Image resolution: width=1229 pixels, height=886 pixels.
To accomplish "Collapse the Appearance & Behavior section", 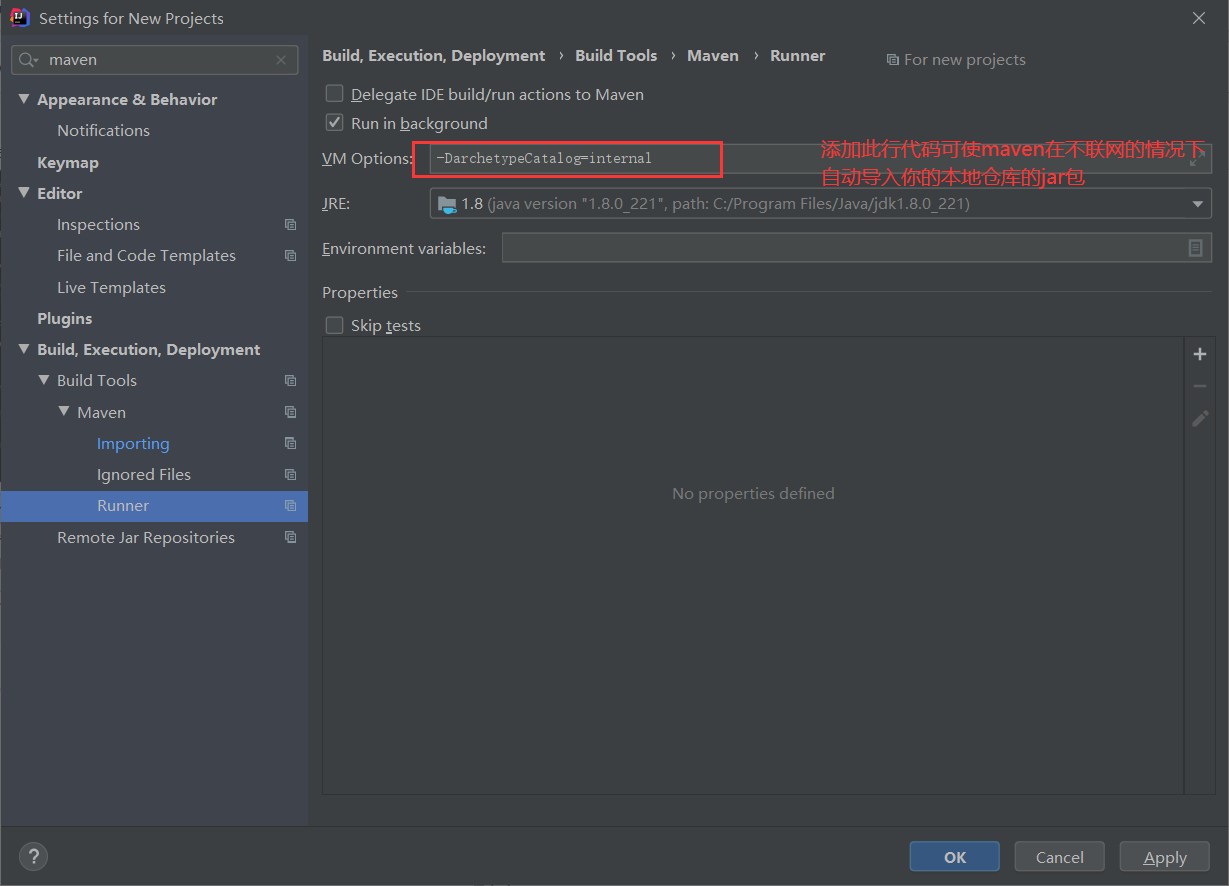I will pyautogui.click(x=24, y=100).
